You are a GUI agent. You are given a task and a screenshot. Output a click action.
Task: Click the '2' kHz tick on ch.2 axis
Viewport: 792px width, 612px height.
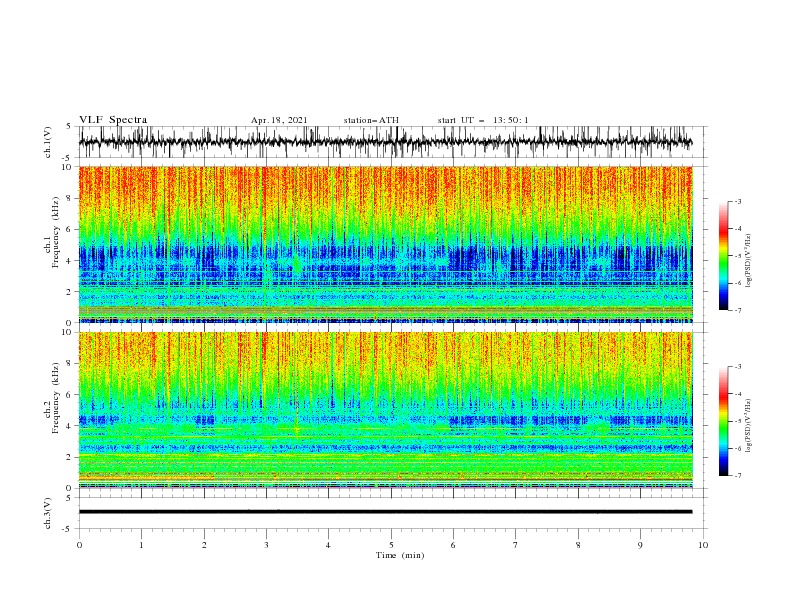click(70, 457)
